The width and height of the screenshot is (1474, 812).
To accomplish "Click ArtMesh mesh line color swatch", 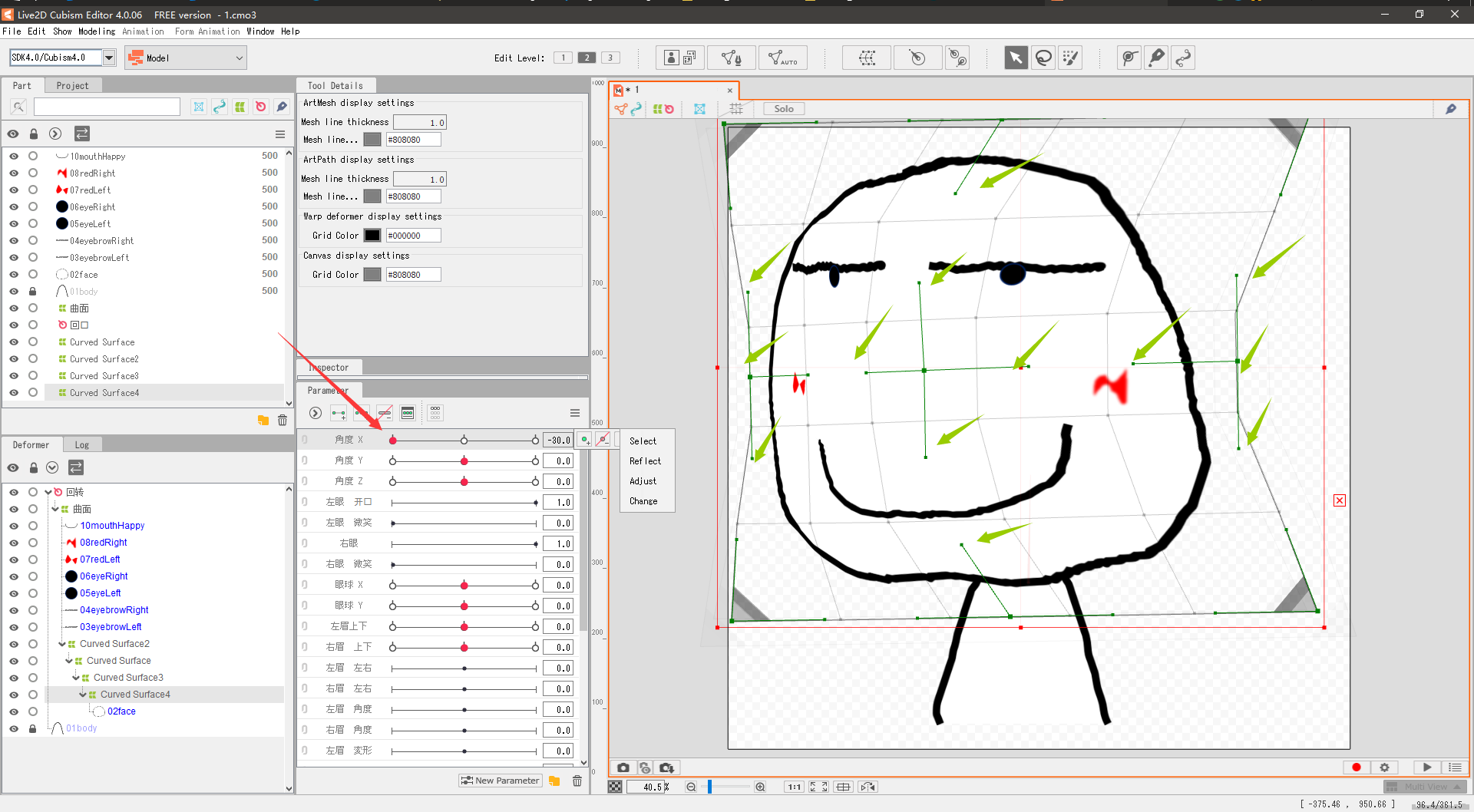I will pyautogui.click(x=372, y=140).
